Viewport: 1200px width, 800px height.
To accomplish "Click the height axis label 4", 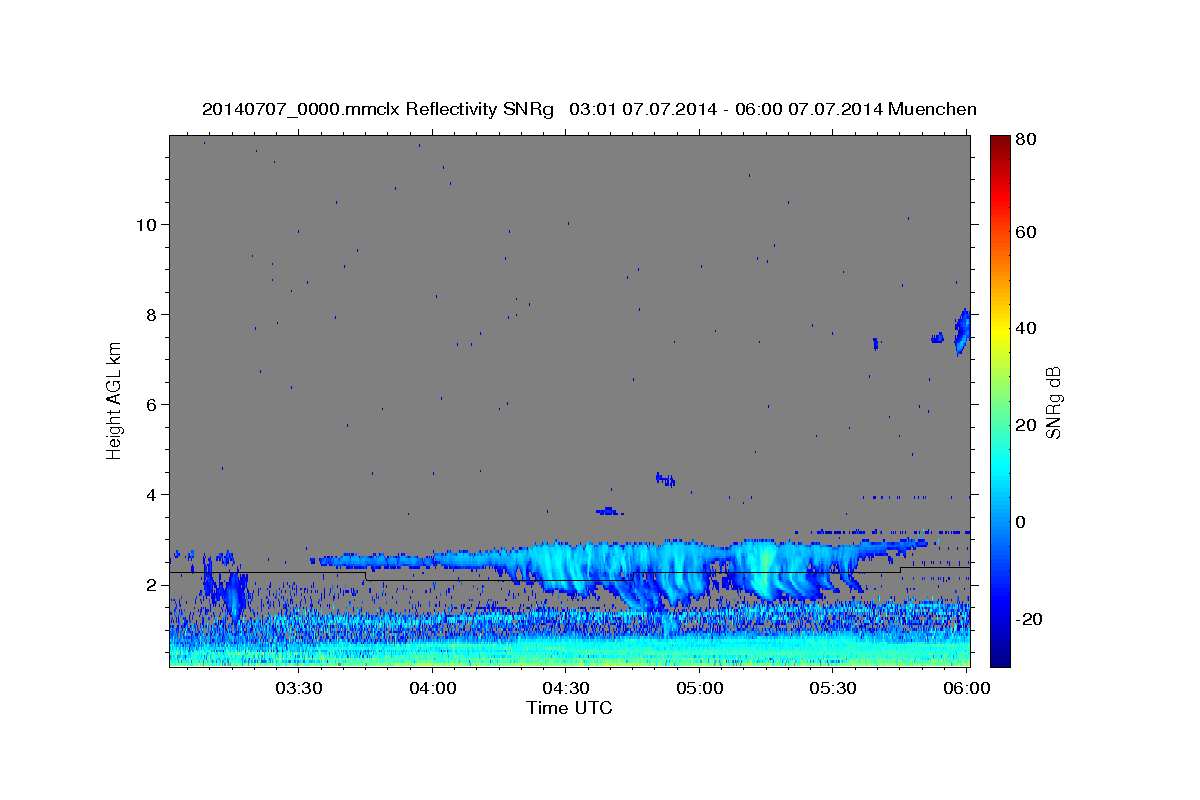I will coord(151,494).
